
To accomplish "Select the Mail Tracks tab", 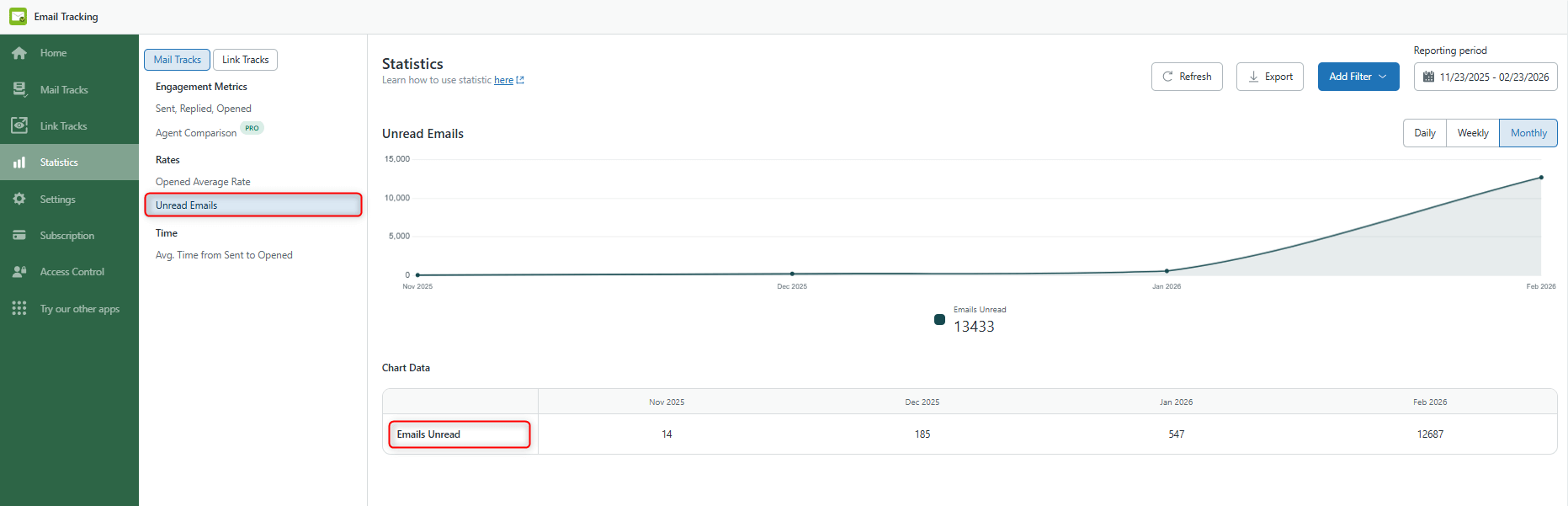I will (177, 60).
